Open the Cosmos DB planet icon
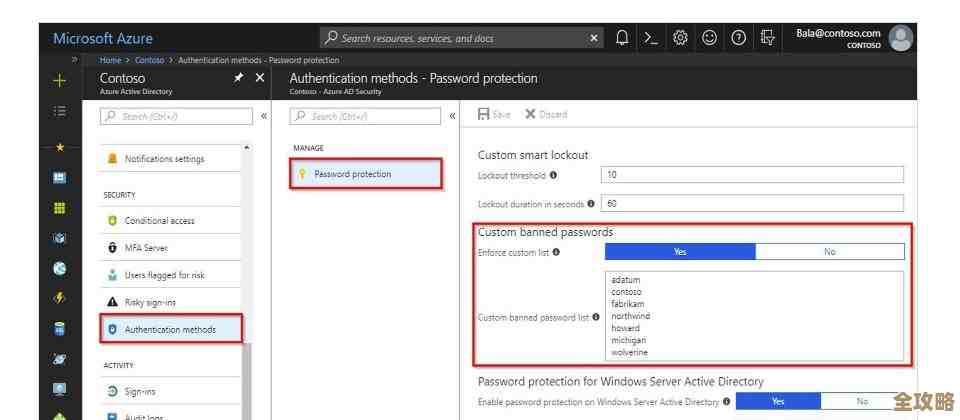Viewport: 960px width, 420px height. (59, 359)
